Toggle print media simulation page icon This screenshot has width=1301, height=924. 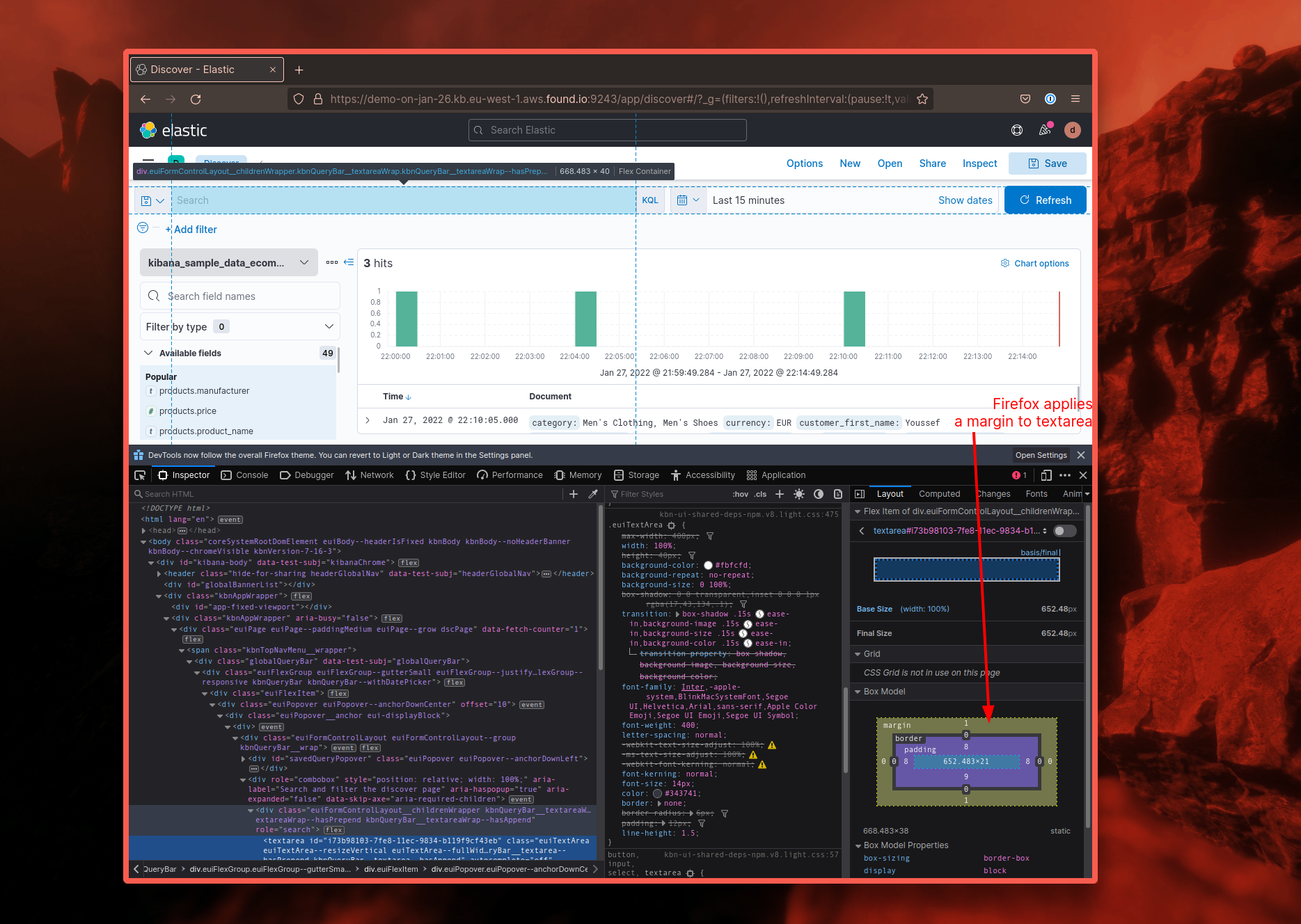pyautogui.click(x=838, y=494)
